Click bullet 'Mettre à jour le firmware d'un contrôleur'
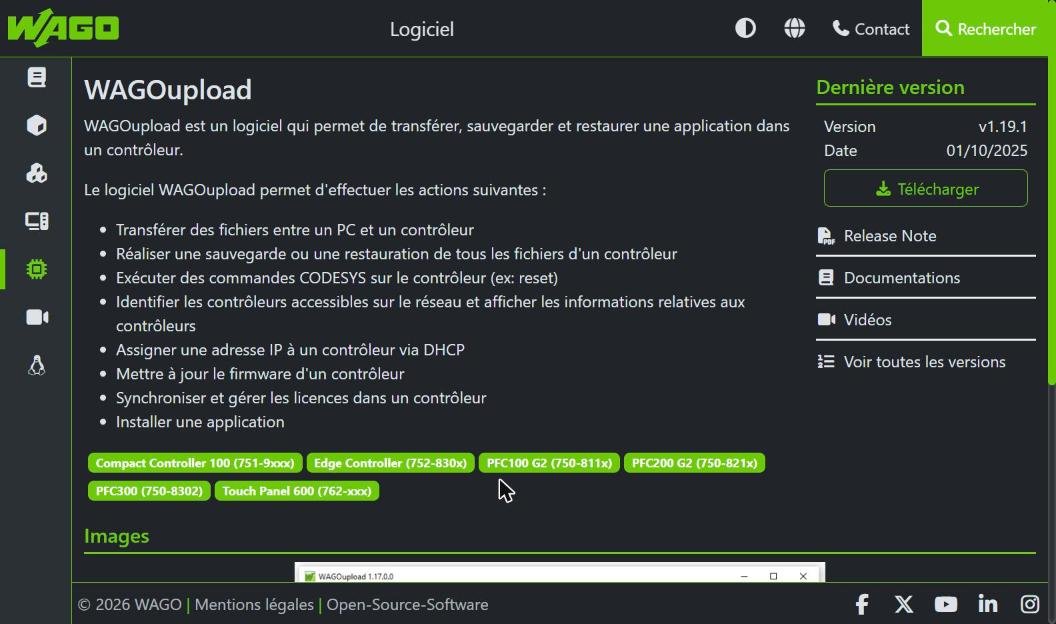This screenshot has height=624, width=1056. click(x=260, y=374)
